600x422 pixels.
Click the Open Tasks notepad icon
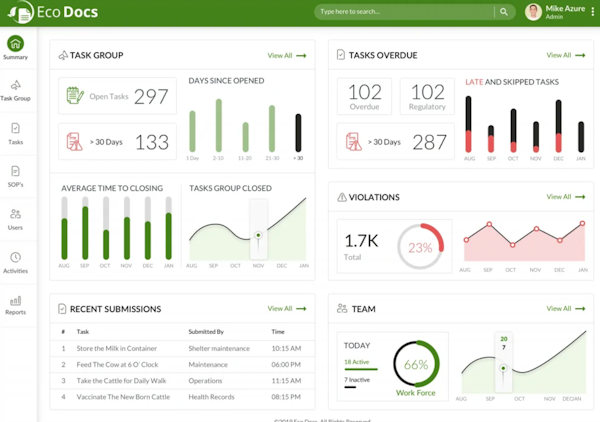tap(75, 96)
